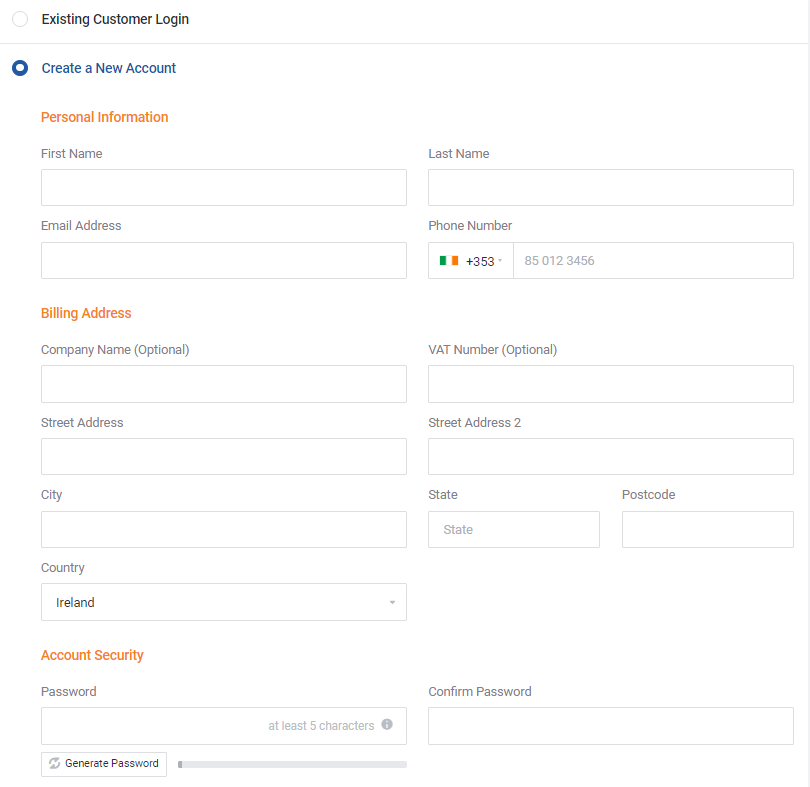Click the Confirm Password field
This screenshot has height=787, width=810.
pos(610,726)
